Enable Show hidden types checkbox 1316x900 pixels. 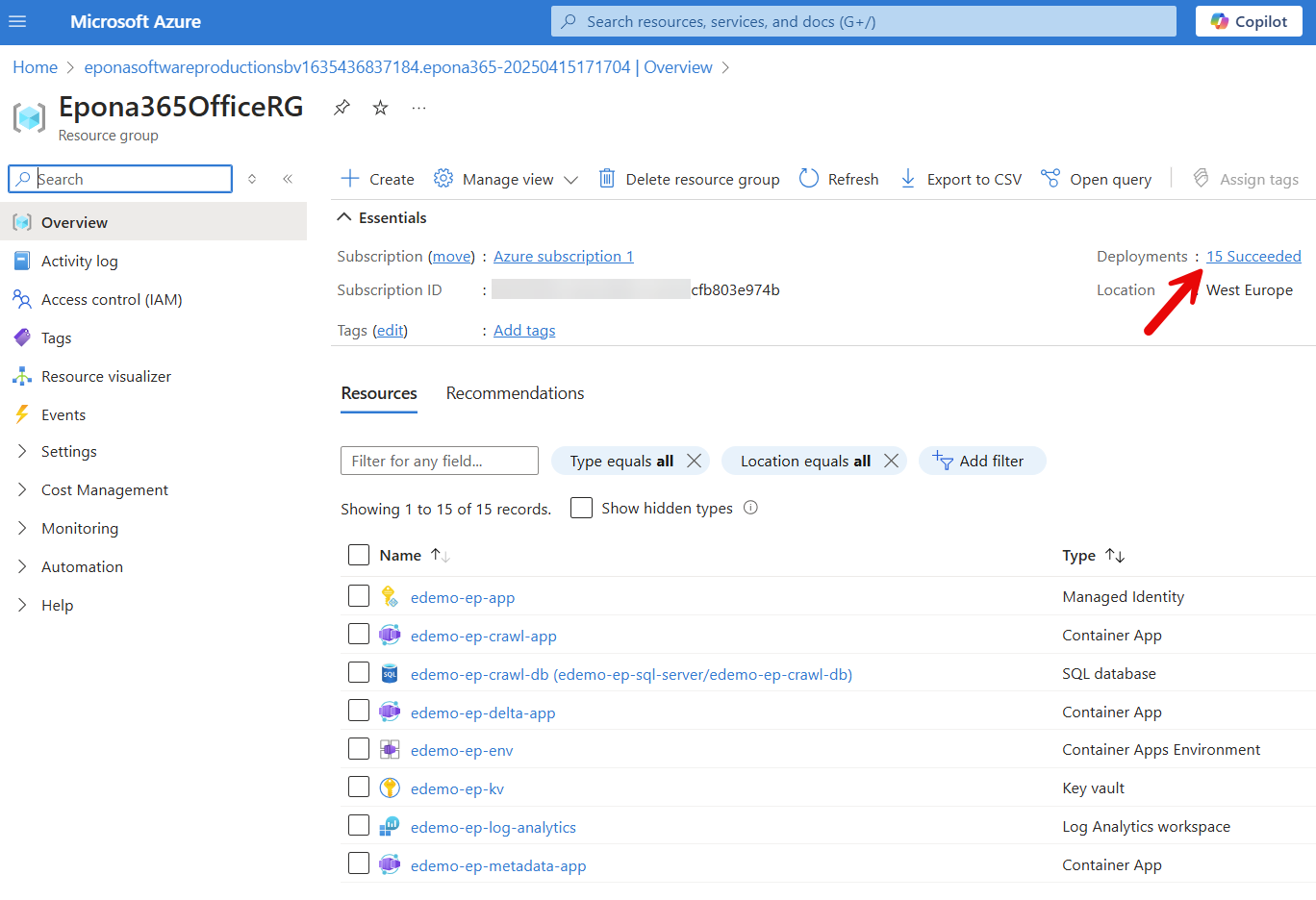581,508
